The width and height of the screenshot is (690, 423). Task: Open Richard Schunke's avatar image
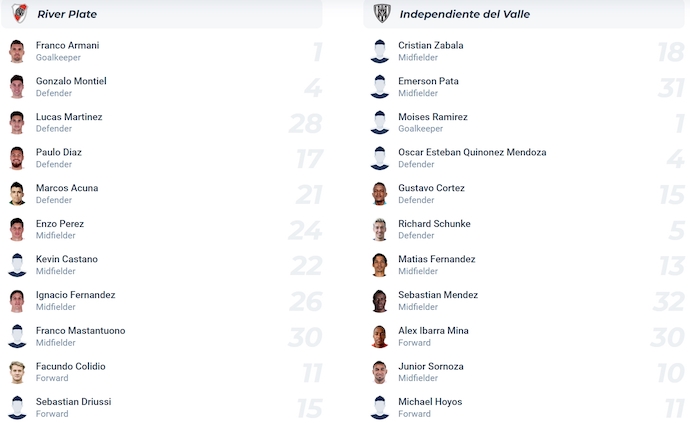click(379, 230)
